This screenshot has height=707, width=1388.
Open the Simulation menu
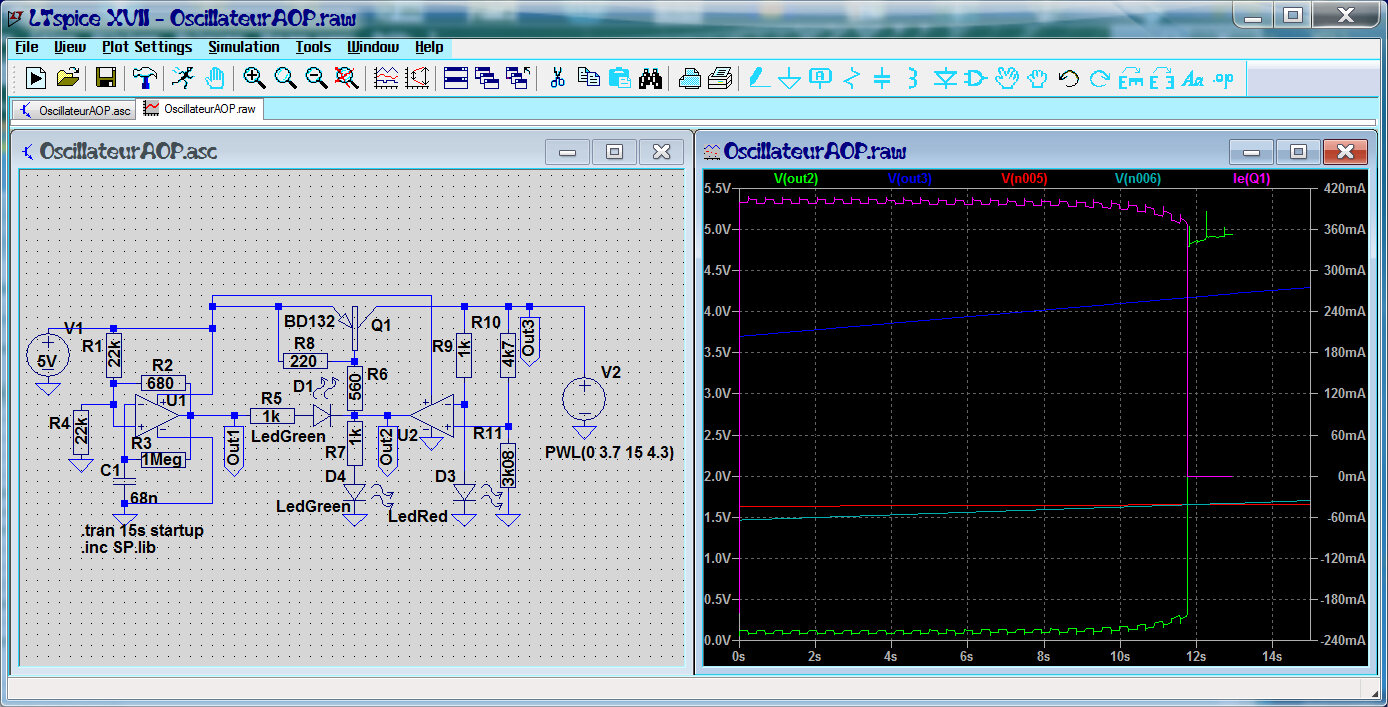coord(244,47)
